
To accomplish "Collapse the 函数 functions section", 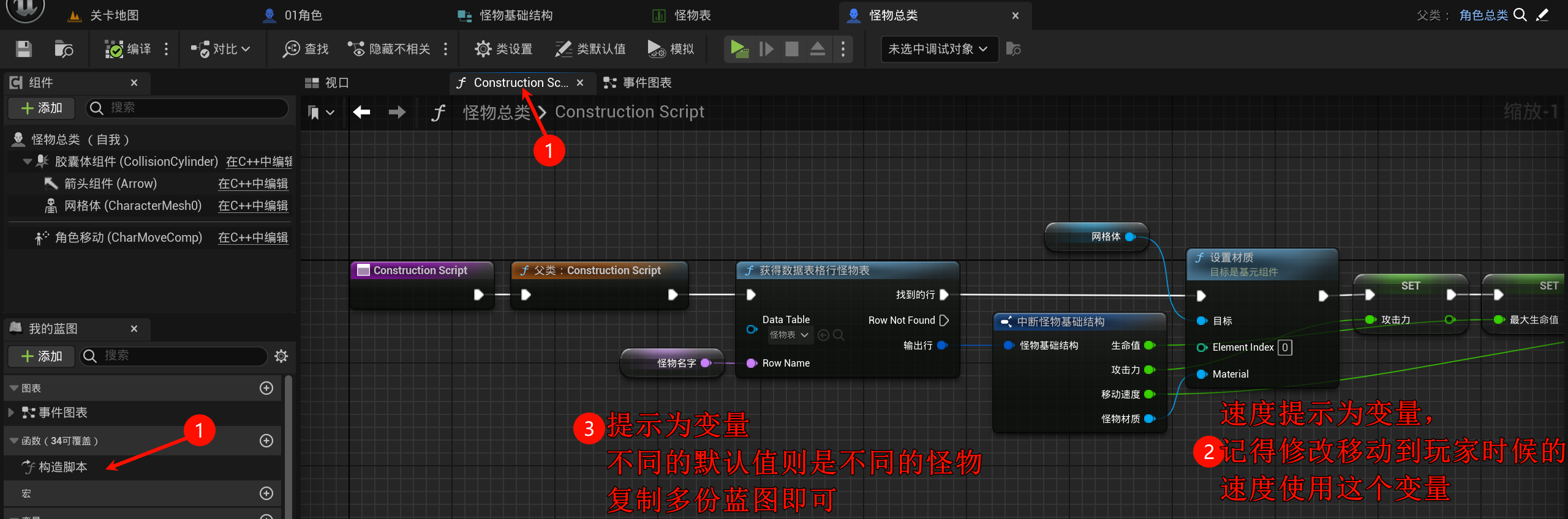I will pos(13,441).
